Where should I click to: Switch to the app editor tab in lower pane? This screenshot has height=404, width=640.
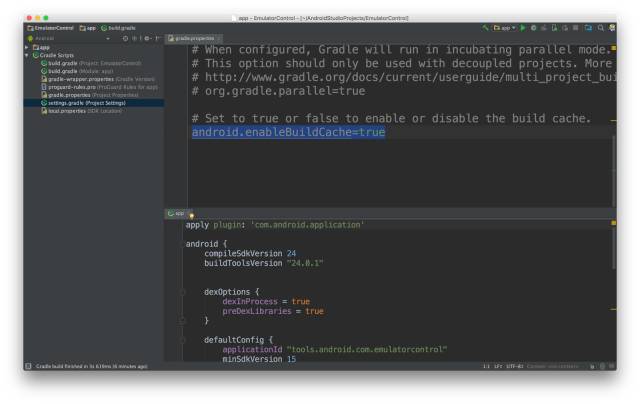[176, 213]
